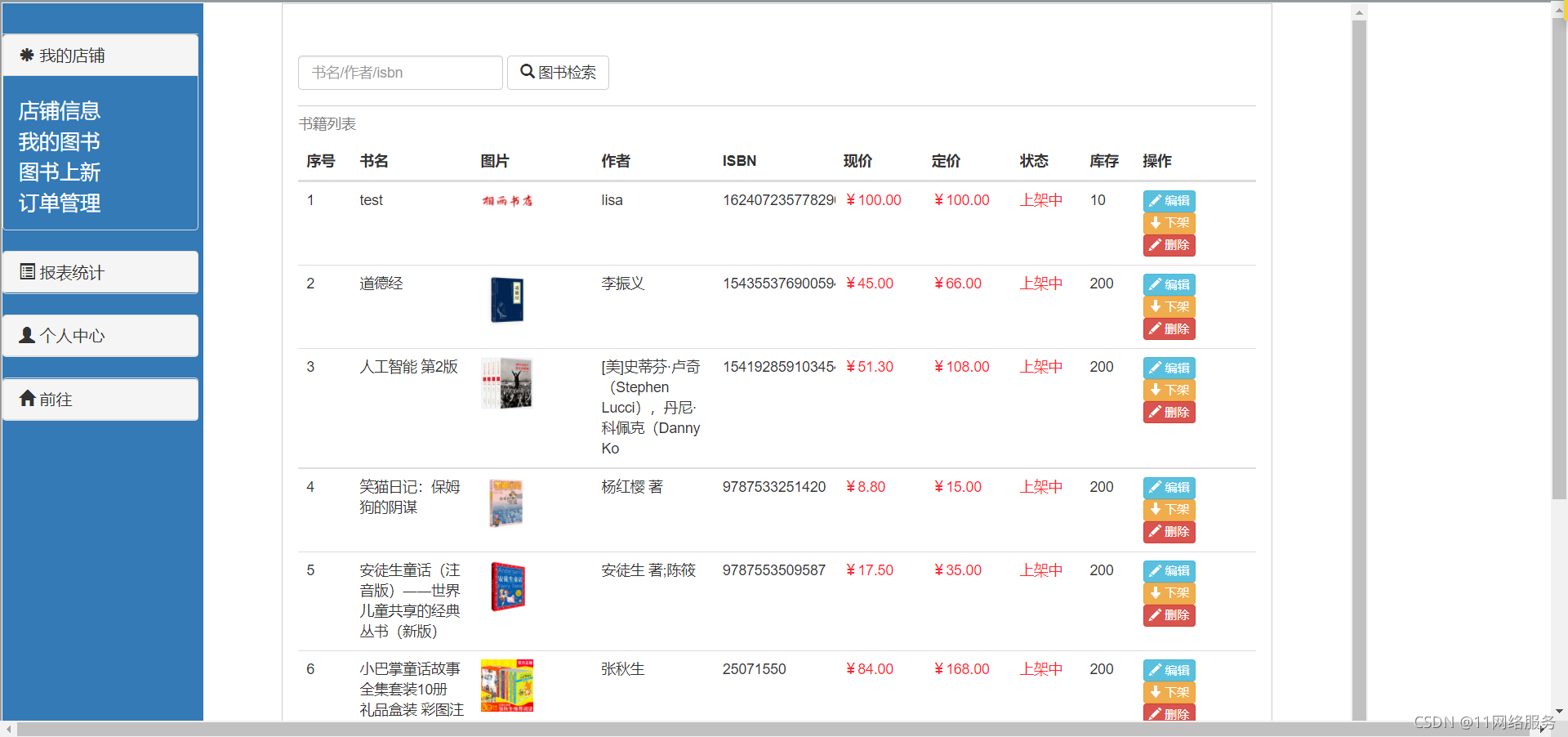Open the 报表统计 sidebar section
The width and height of the screenshot is (1568, 737).
[100, 272]
